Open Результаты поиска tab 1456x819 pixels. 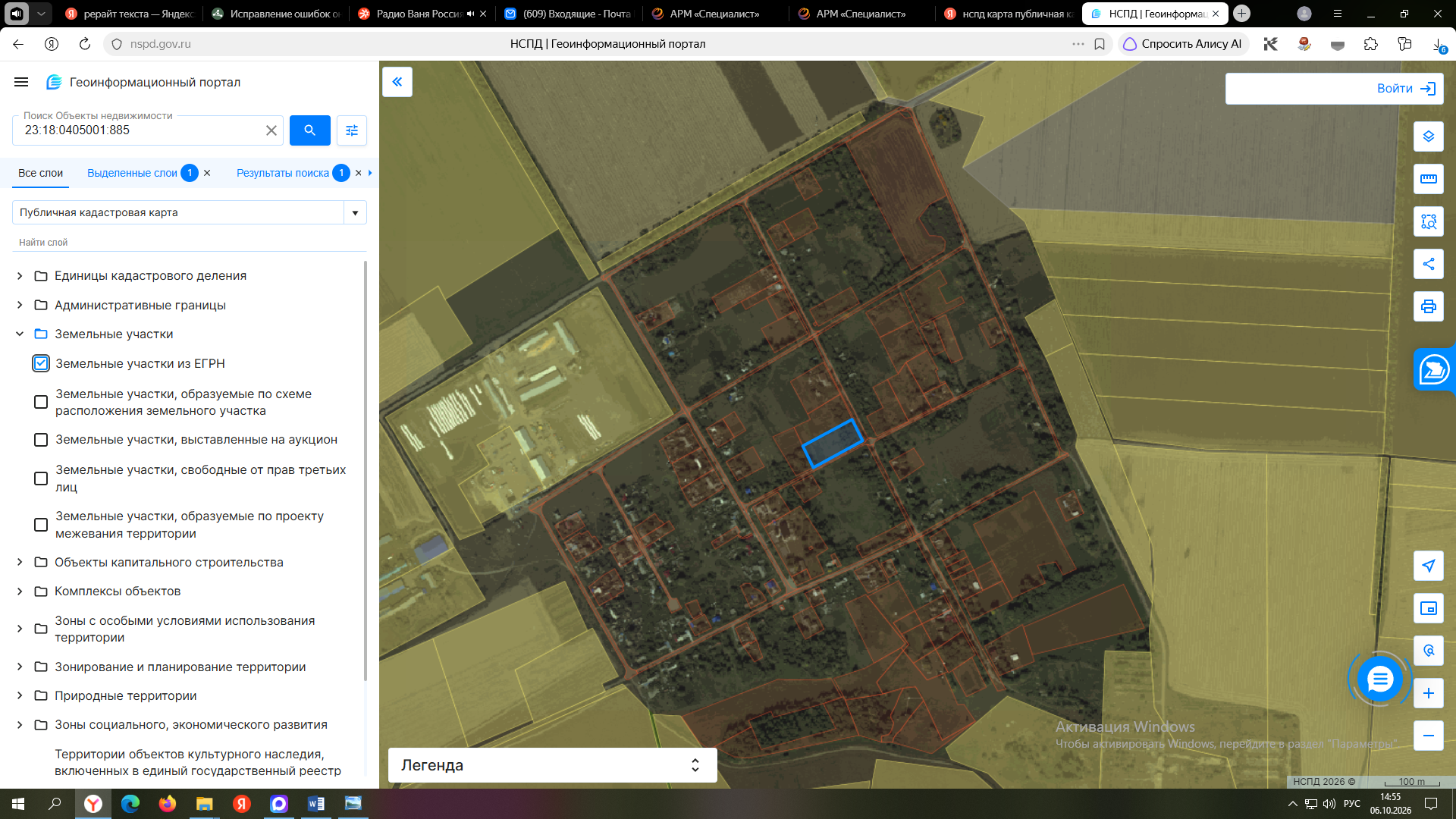[283, 173]
